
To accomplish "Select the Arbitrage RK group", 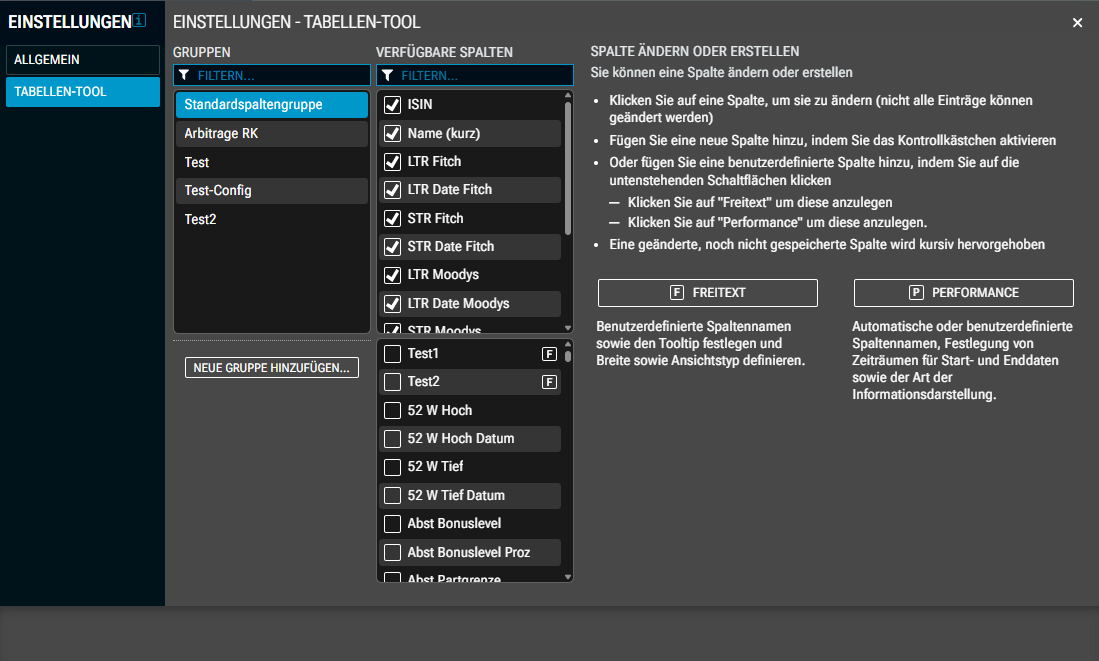I will coord(272,133).
